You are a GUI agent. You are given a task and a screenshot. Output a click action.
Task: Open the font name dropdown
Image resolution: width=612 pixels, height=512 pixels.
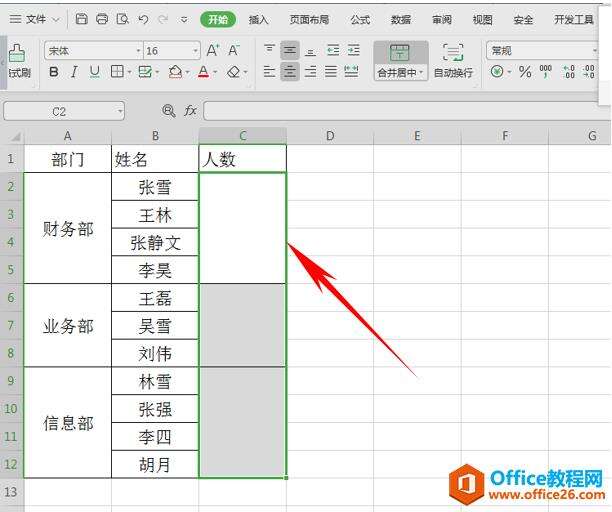[138, 51]
